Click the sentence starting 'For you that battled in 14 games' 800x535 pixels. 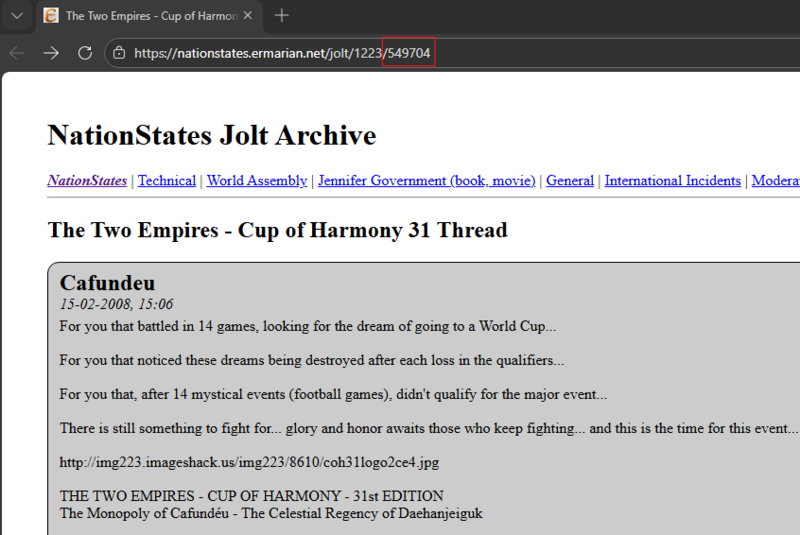[x=308, y=326]
